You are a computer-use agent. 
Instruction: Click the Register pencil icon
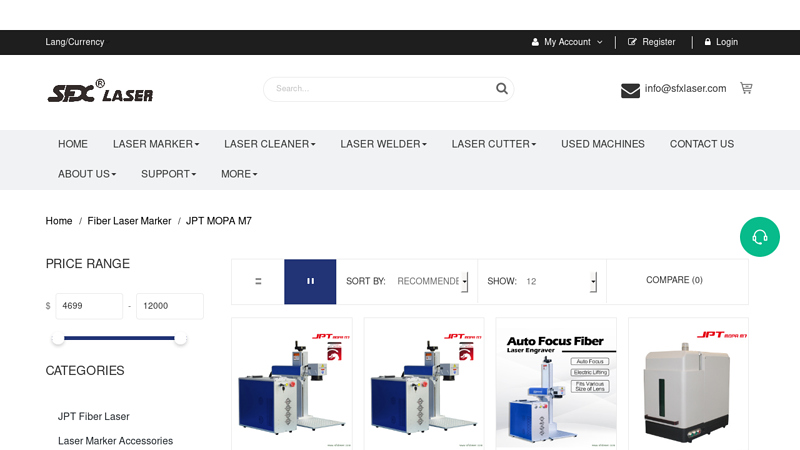tap(632, 42)
